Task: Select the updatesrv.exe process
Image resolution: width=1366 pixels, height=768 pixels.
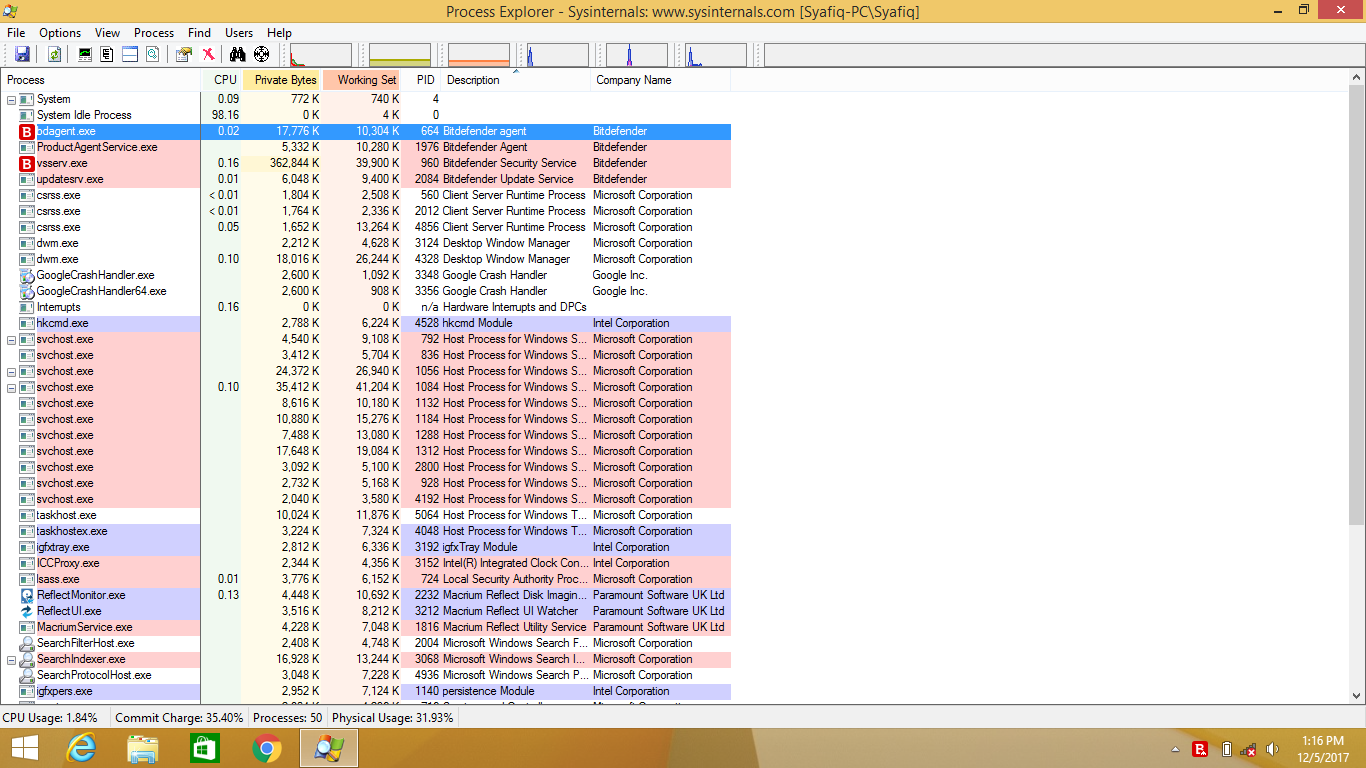Action: [366, 179]
